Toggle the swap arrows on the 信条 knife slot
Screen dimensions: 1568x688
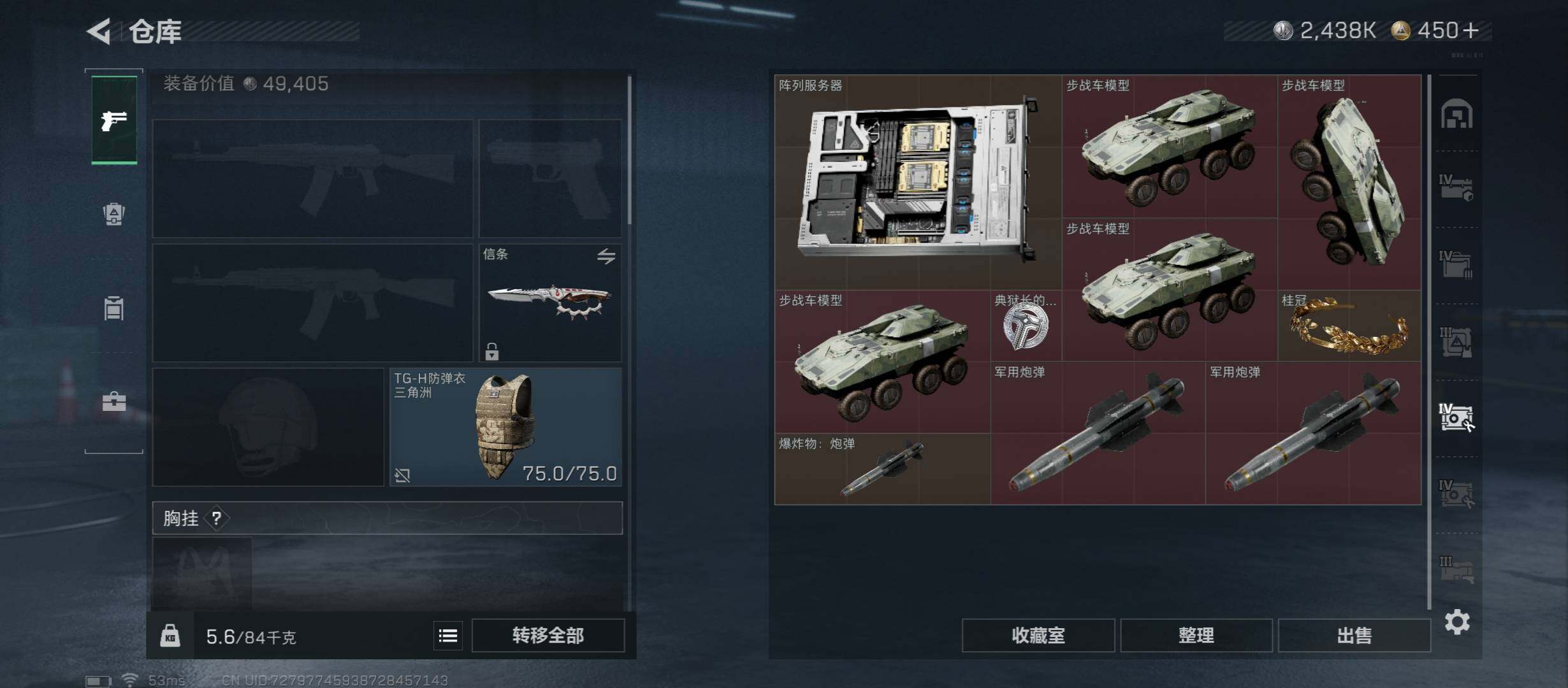tap(606, 256)
